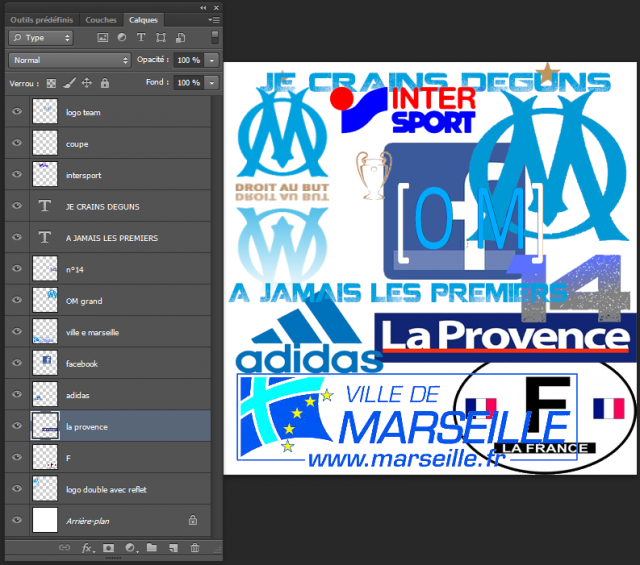Open the Opacité slider arrow
The image size is (640, 565).
[212, 60]
